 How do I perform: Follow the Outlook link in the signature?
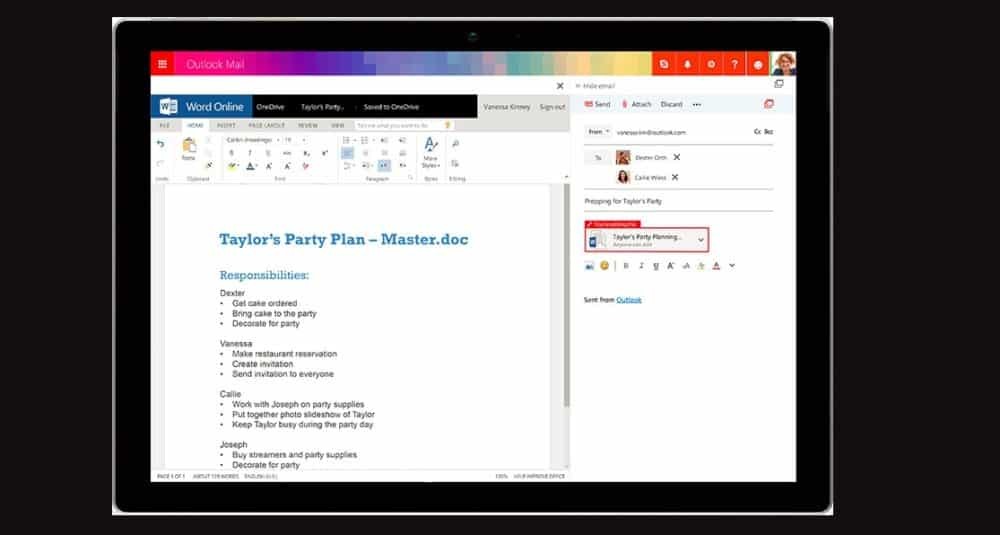tap(628, 300)
